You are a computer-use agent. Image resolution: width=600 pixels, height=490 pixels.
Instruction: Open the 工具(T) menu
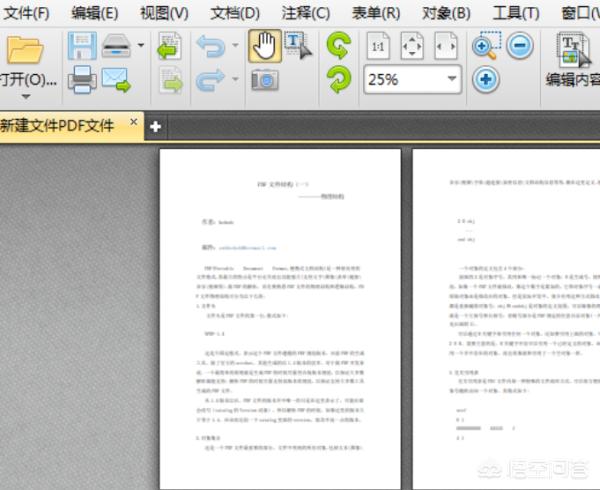(x=516, y=13)
